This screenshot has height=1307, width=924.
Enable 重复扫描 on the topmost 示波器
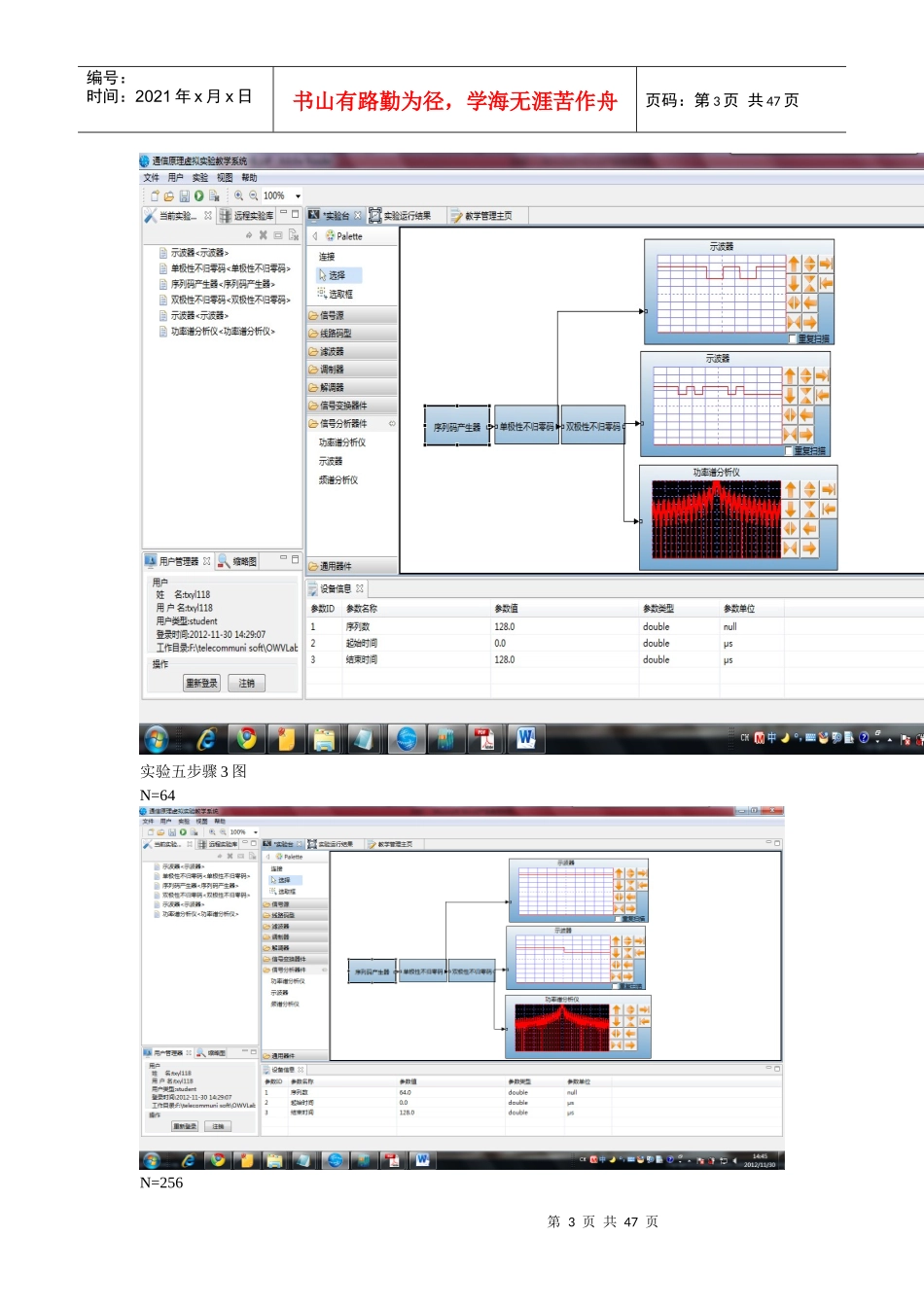coord(793,338)
